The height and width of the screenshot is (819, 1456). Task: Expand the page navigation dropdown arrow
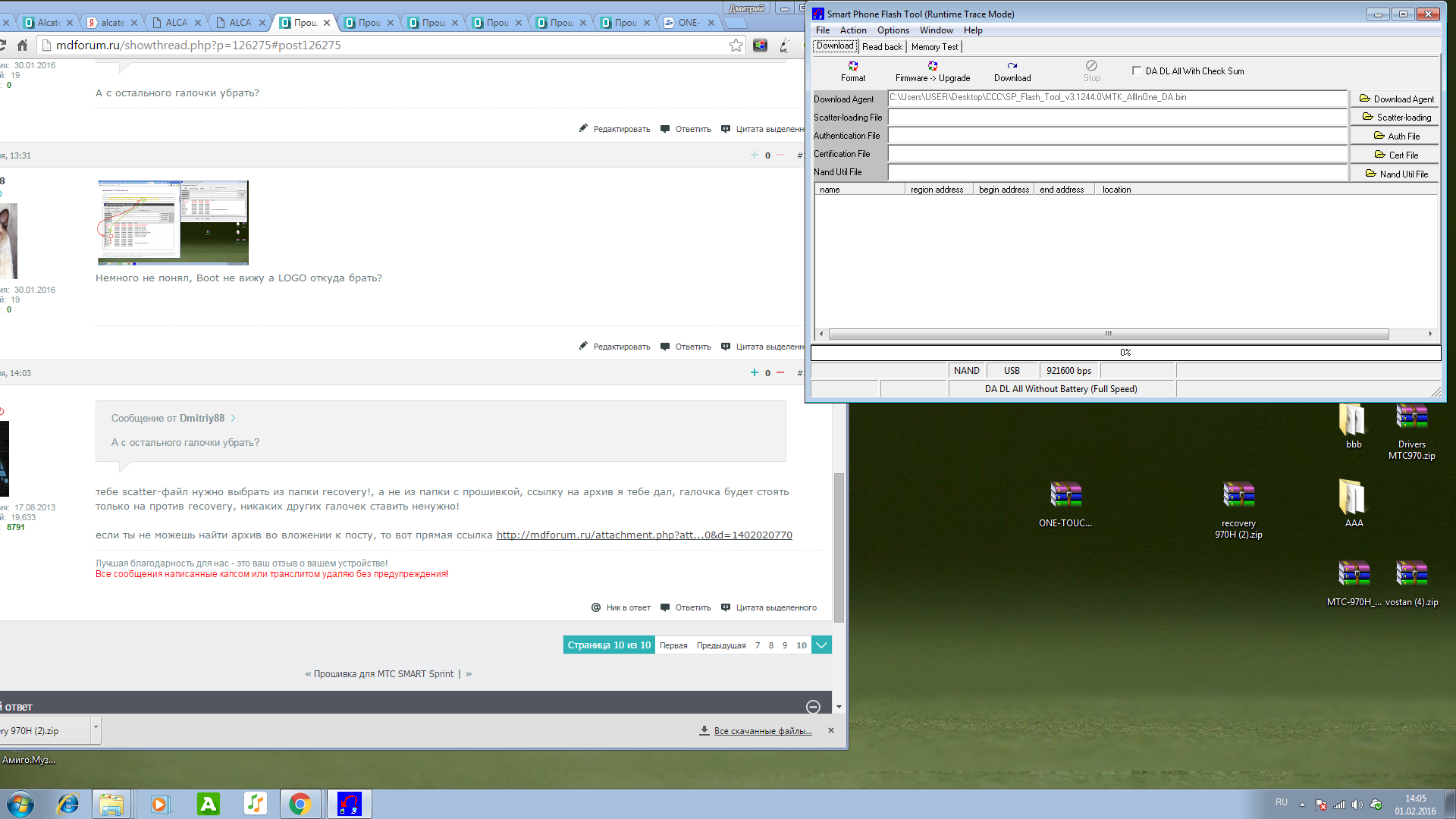(821, 645)
